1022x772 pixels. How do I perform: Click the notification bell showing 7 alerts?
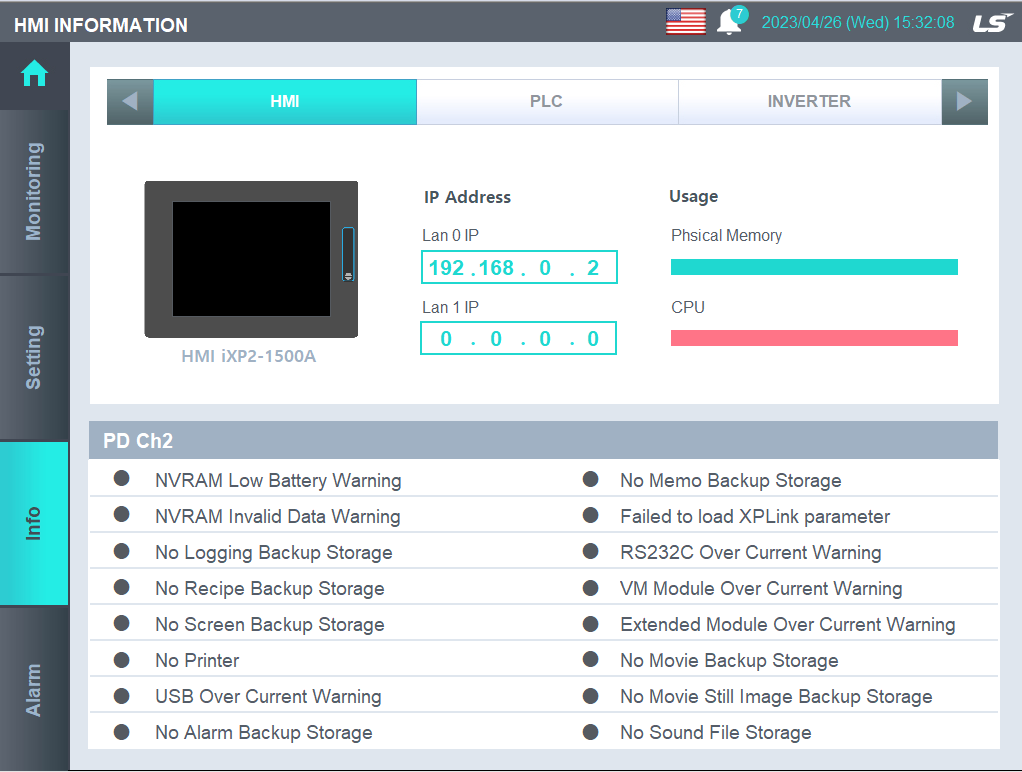(730, 20)
